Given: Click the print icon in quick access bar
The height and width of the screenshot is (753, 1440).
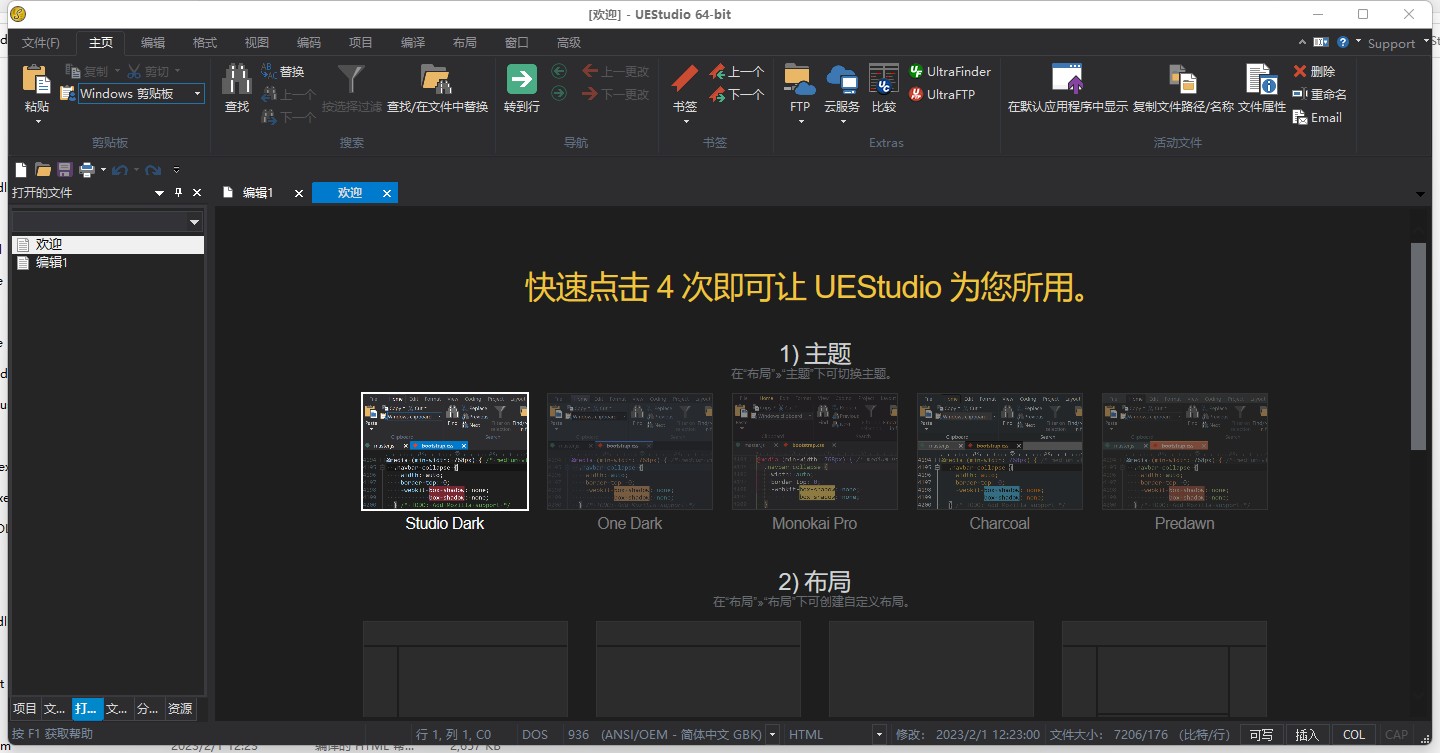Looking at the screenshot, I should tap(87, 170).
